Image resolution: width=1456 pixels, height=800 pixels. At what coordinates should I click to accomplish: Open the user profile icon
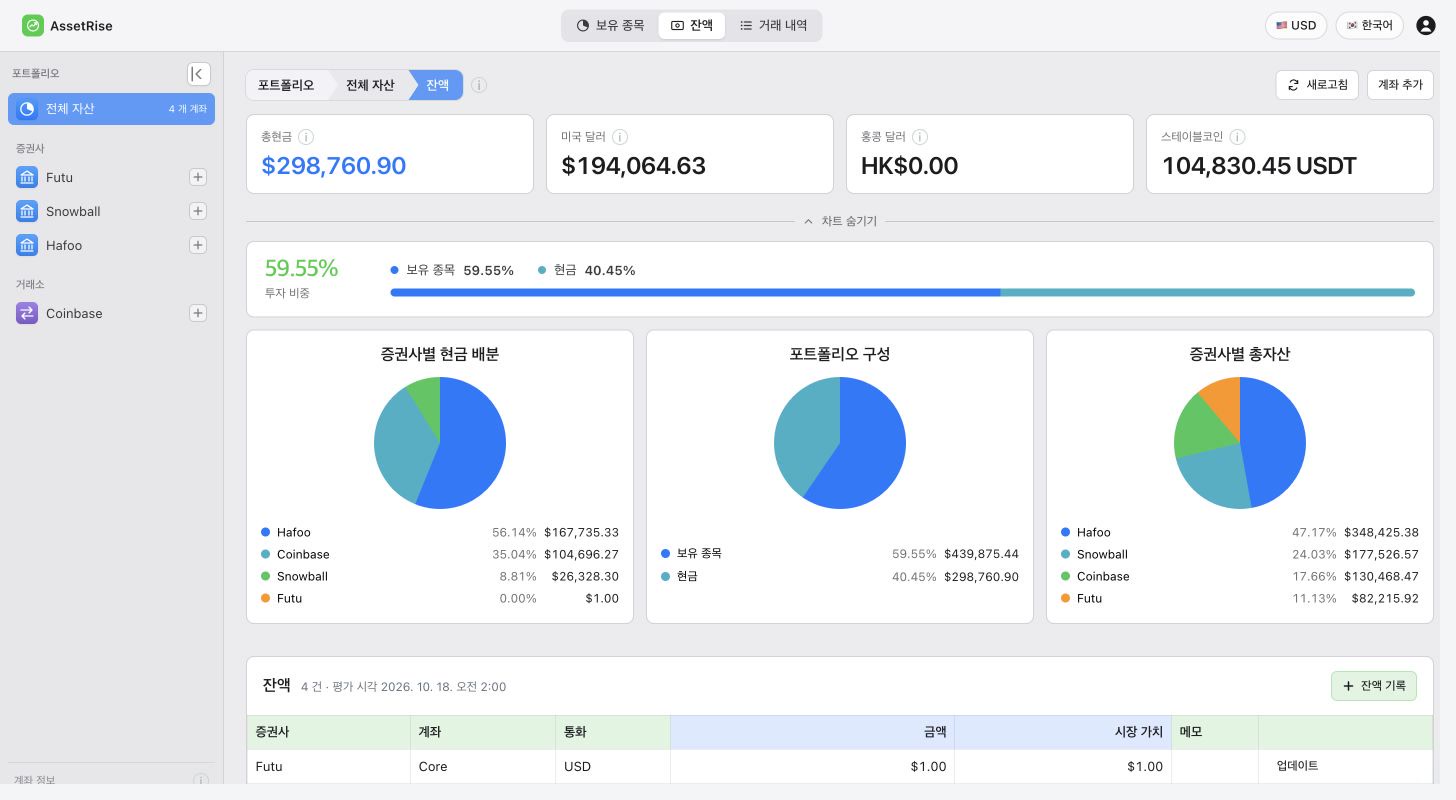[1426, 25]
